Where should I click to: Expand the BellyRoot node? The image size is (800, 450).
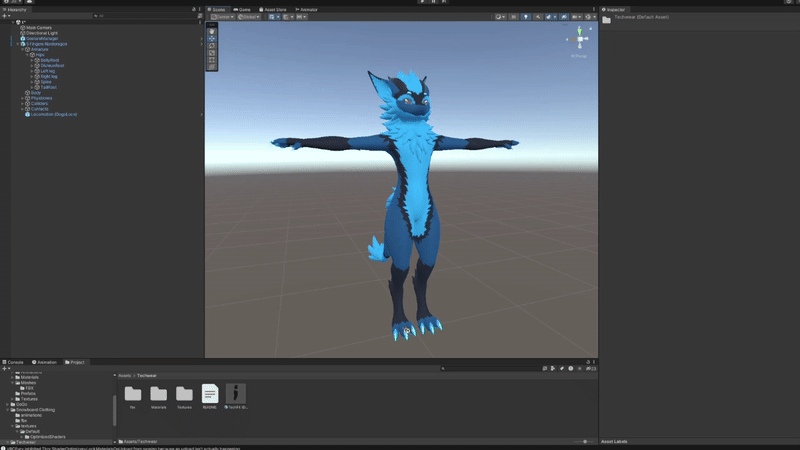pos(32,60)
